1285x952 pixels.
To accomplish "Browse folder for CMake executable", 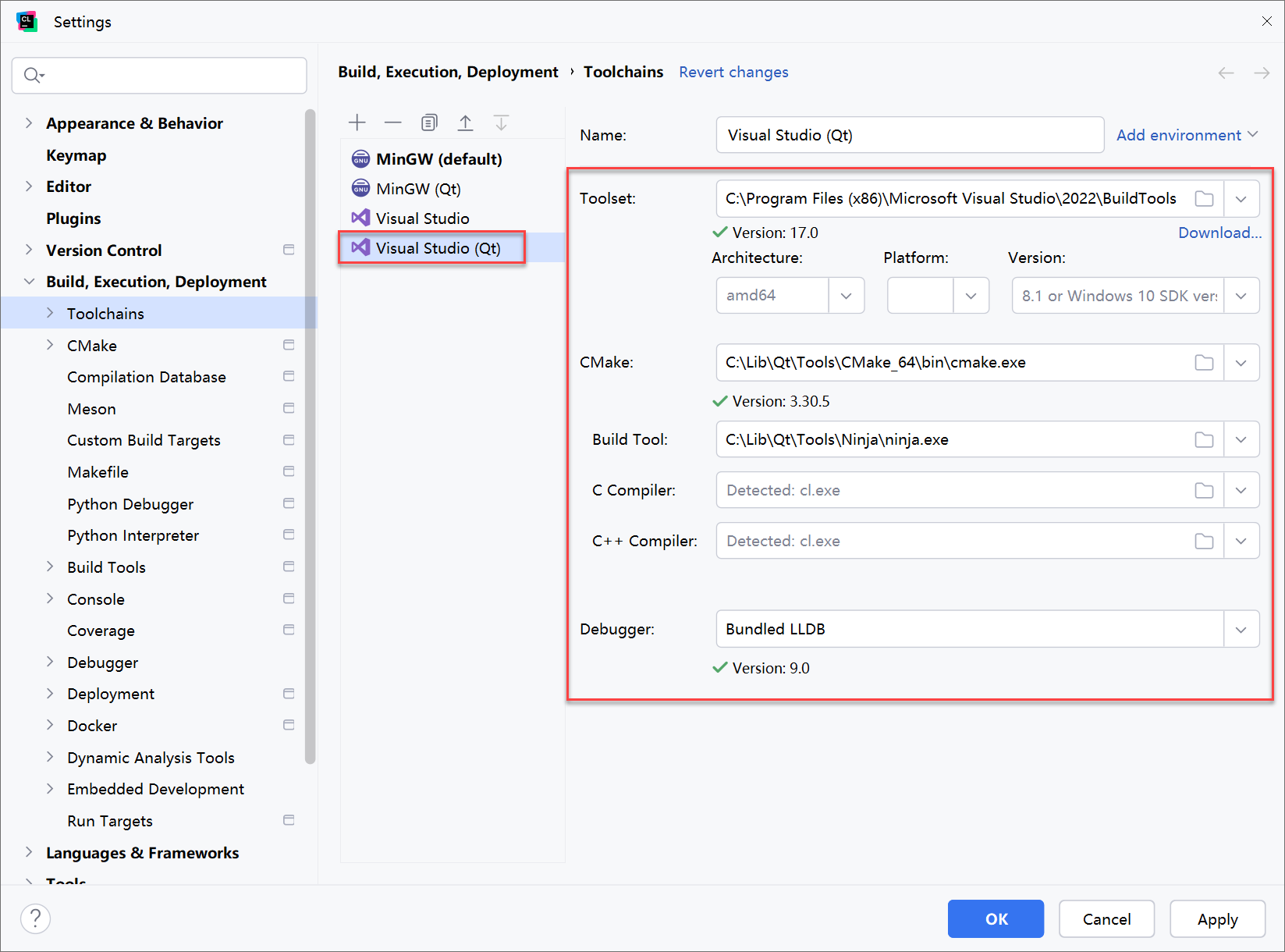I will click(1204, 363).
